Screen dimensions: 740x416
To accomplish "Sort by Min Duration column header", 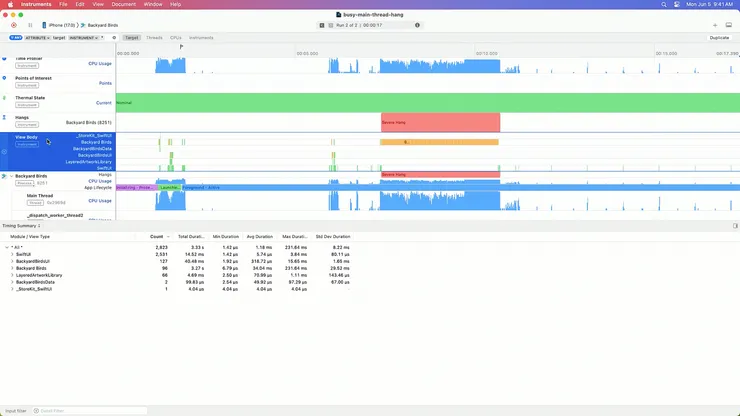I will (x=225, y=237).
